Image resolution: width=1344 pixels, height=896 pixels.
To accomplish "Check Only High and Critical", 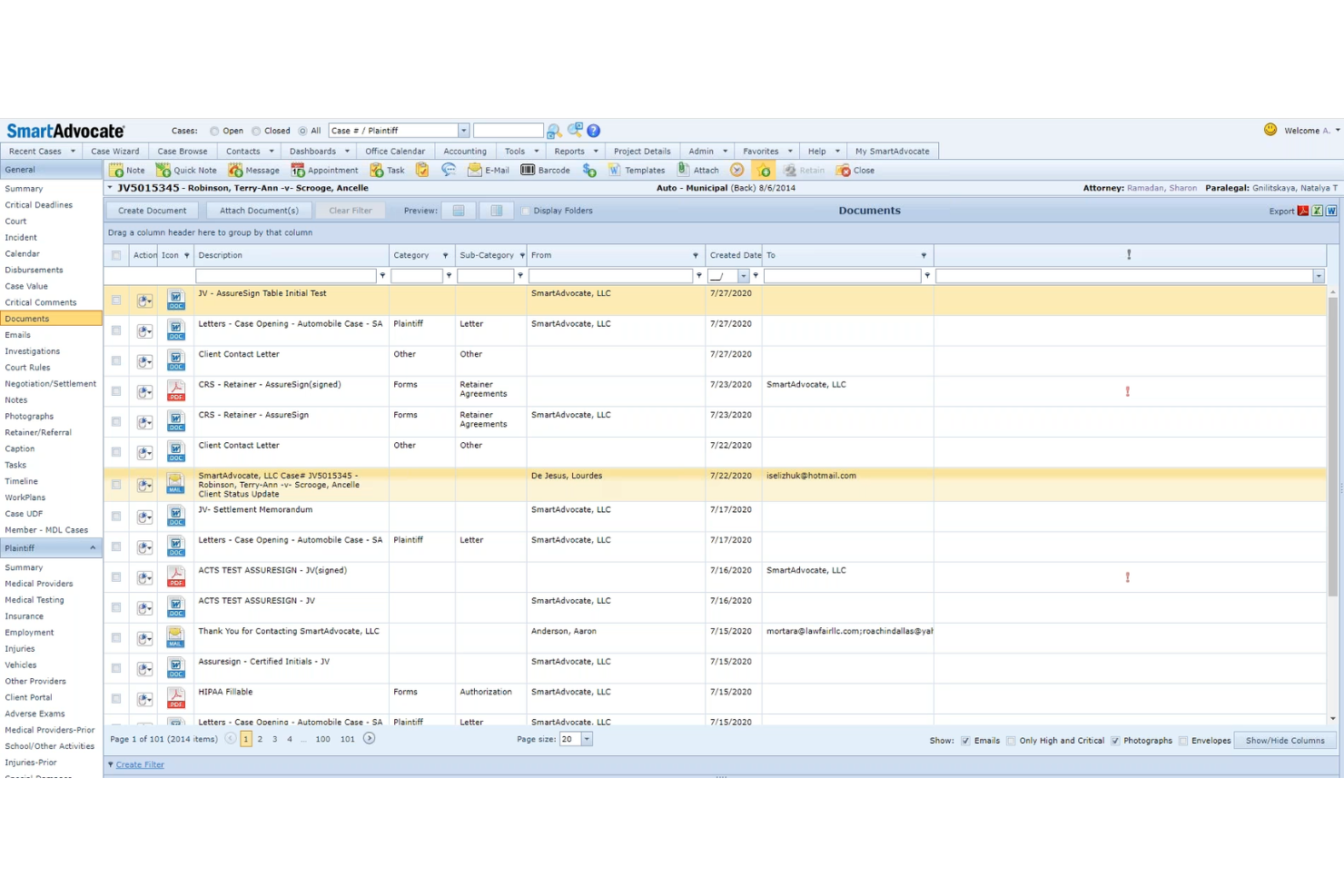I will coord(1011,741).
